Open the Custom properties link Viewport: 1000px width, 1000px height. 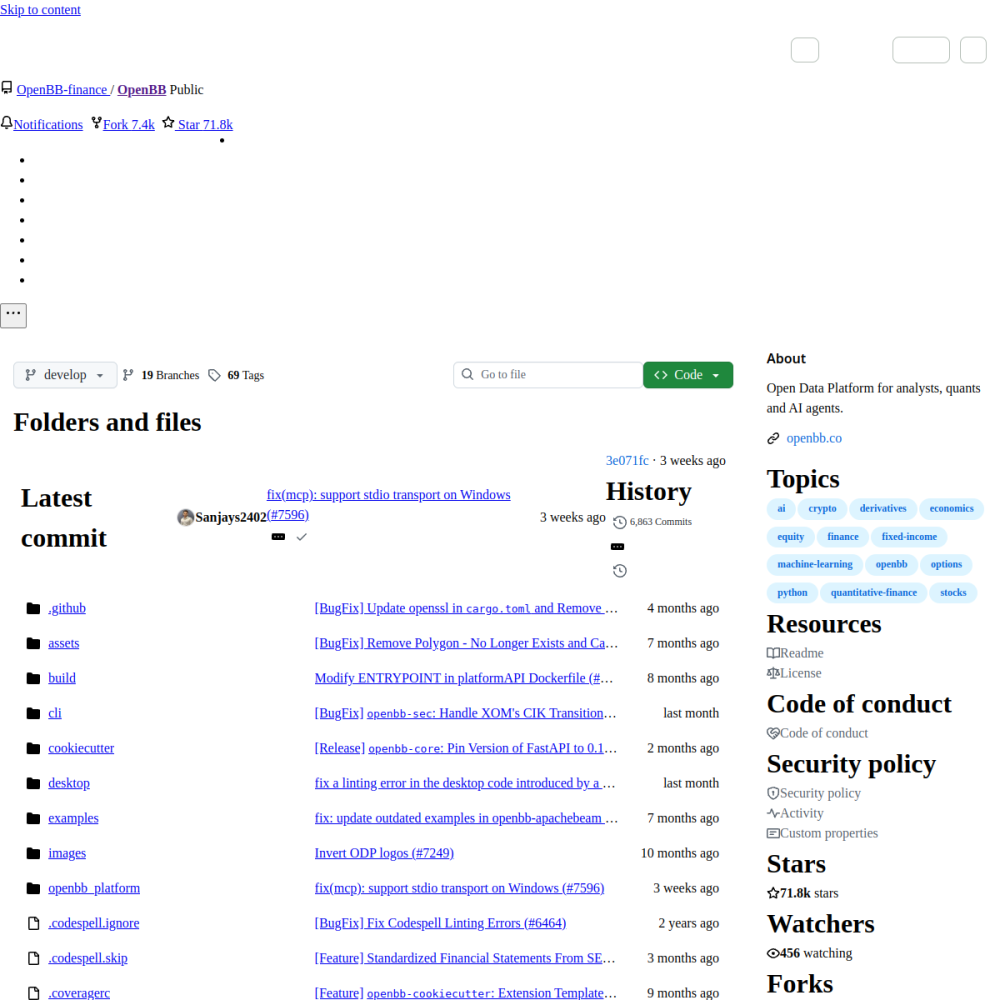(x=822, y=834)
